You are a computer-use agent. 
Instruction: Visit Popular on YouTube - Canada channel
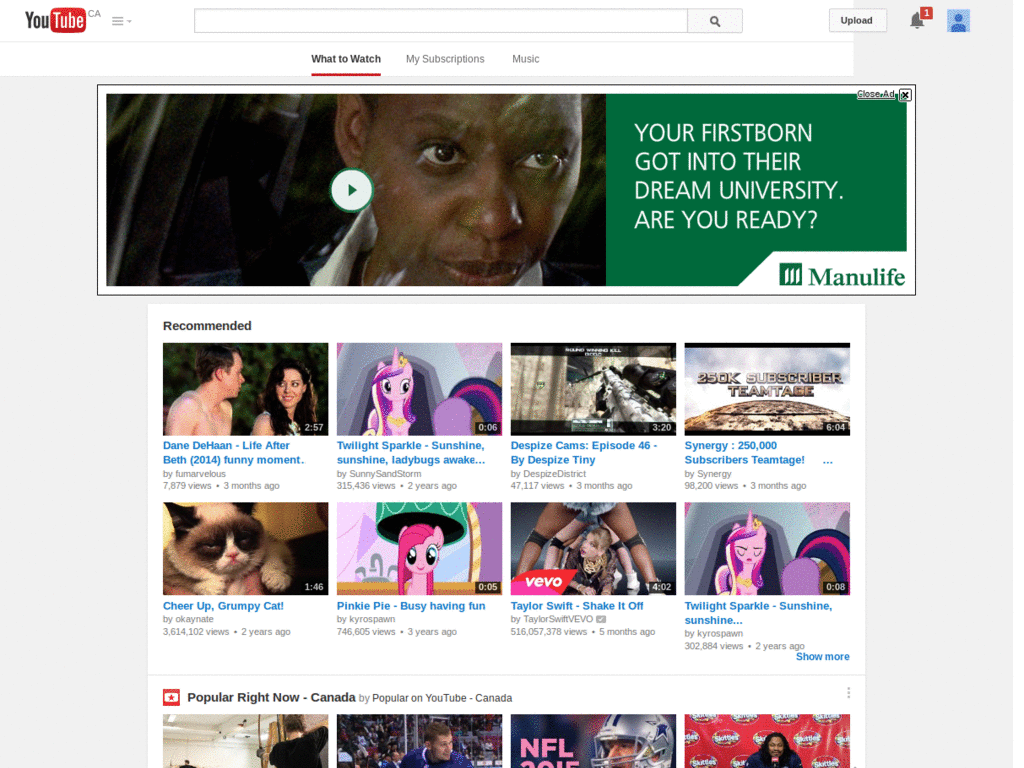(441, 698)
